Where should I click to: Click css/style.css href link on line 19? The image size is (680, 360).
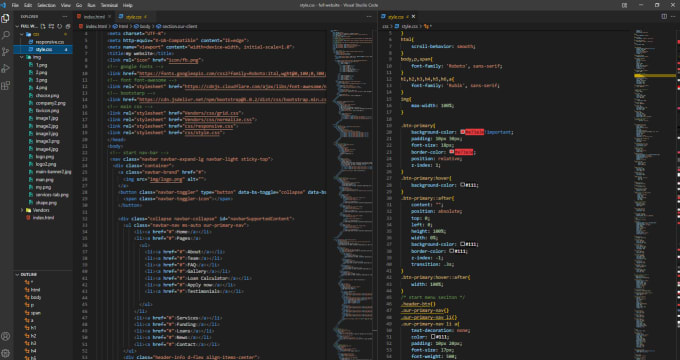point(202,132)
